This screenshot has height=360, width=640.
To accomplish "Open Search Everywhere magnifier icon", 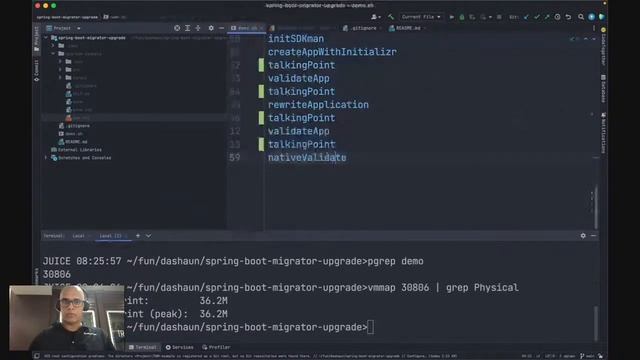I will click(x=581, y=17).
